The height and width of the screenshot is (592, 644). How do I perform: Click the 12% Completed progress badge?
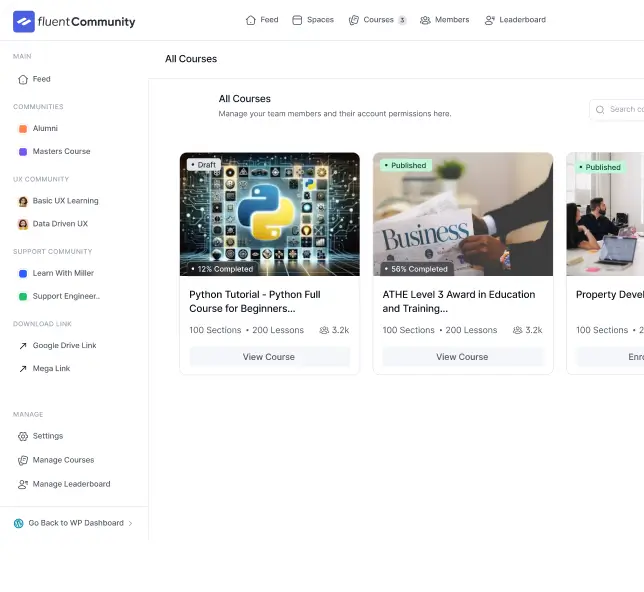click(x=222, y=269)
